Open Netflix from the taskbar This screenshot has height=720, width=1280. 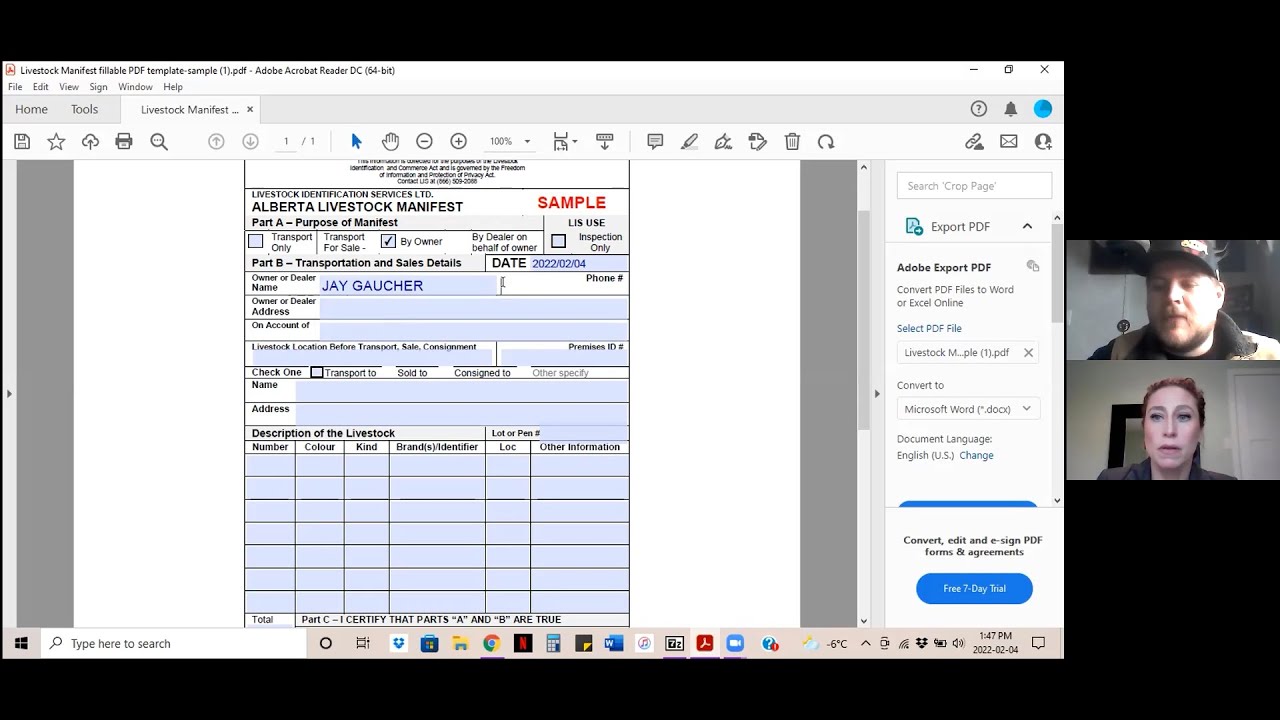pos(522,644)
